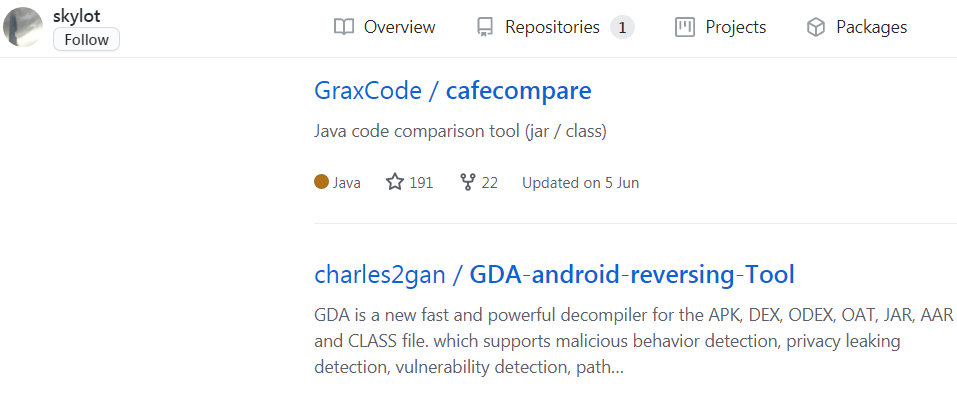Click the star icon for cafecompare
Viewport: 957px width, 403px height.
tap(395, 182)
